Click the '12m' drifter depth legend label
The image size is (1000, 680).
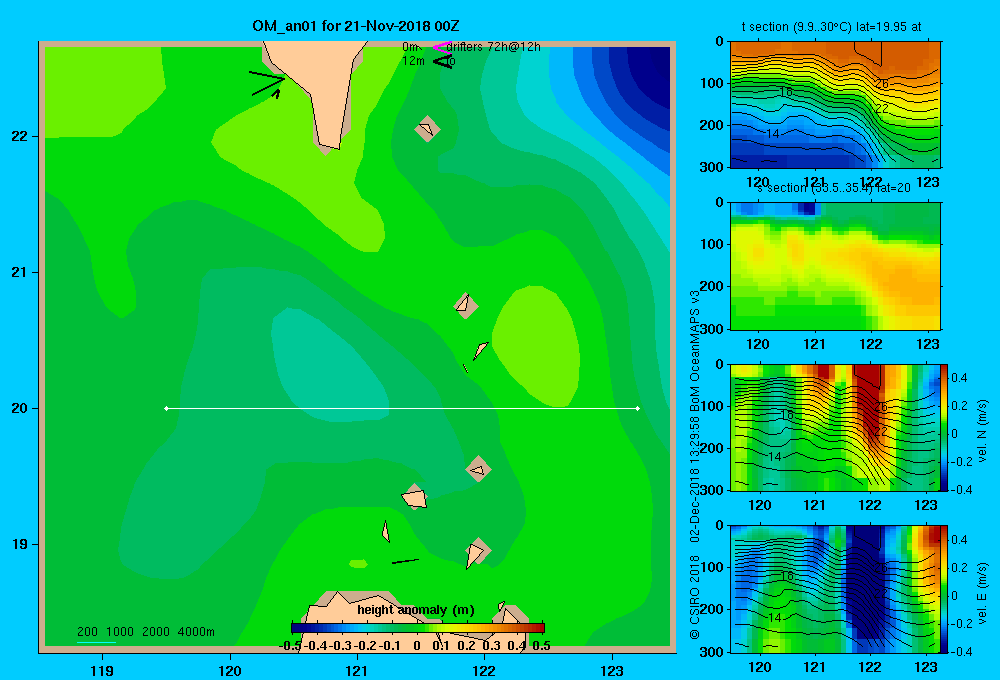(413, 61)
